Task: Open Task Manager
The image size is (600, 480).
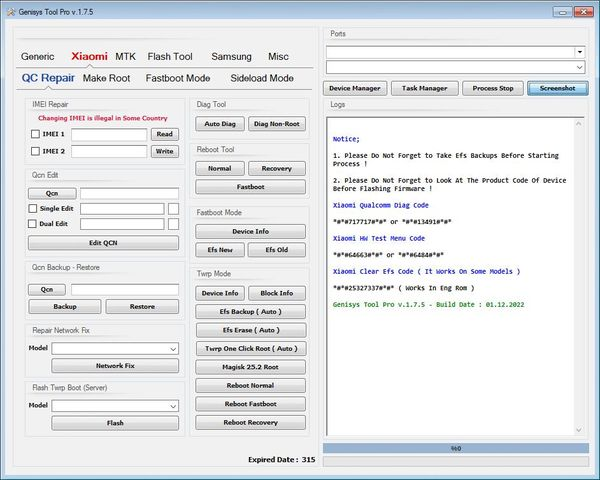Action: 424,88
